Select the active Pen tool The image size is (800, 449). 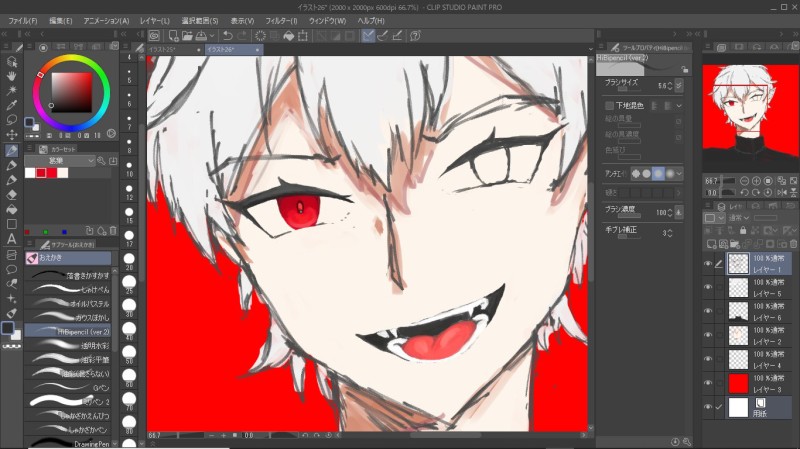11,150
